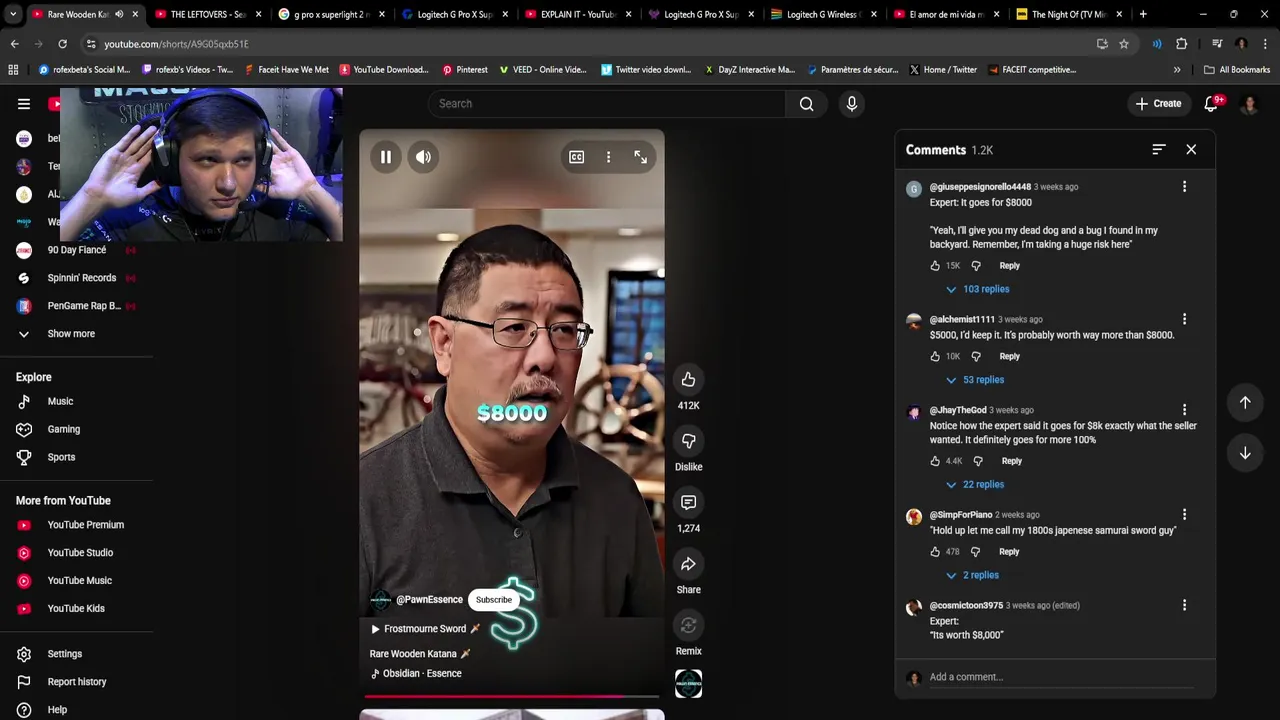
Task: Reply to JhayTheGod's comment
Action: click(1011, 461)
